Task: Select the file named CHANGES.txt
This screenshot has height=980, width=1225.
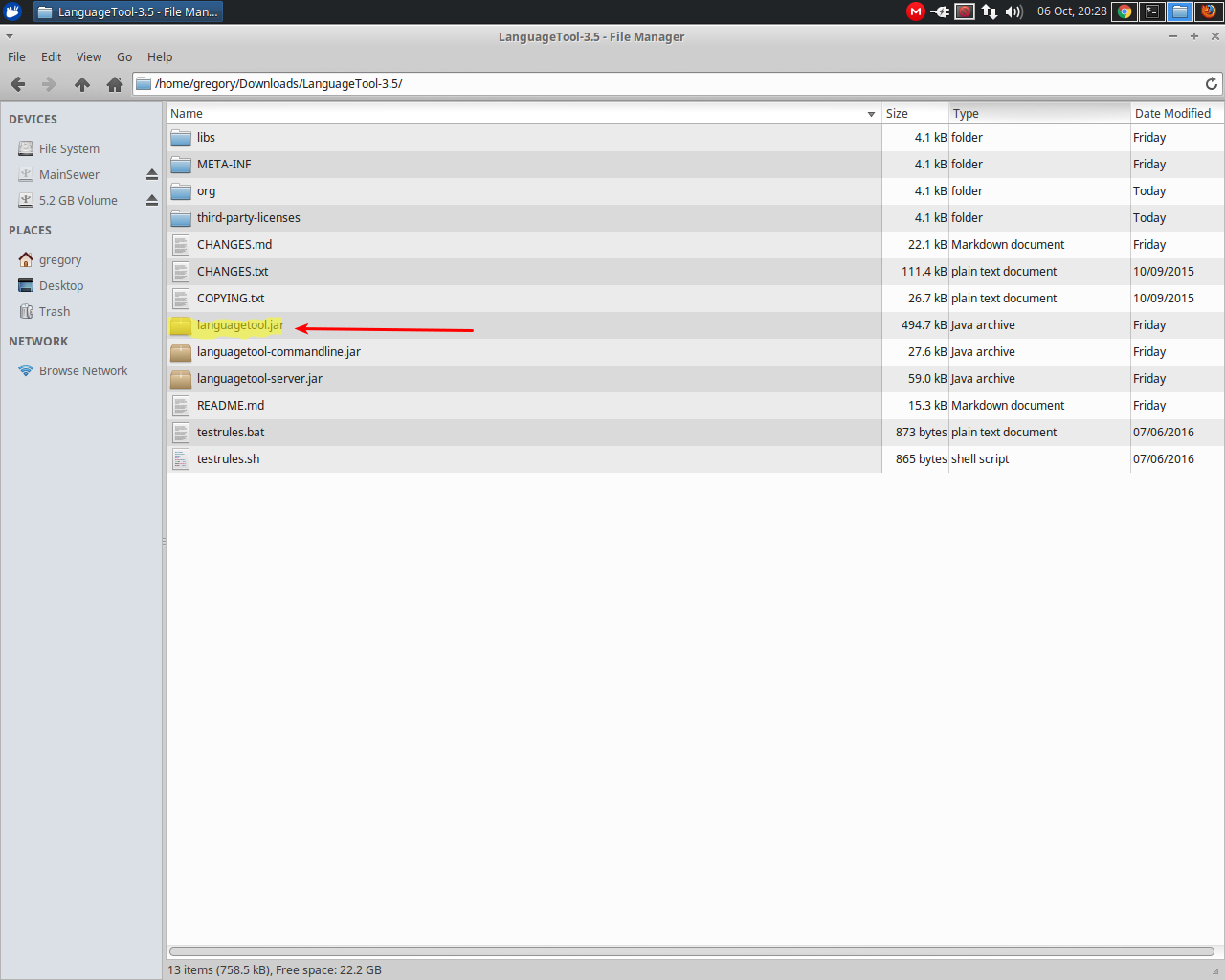Action: coord(233,272)
